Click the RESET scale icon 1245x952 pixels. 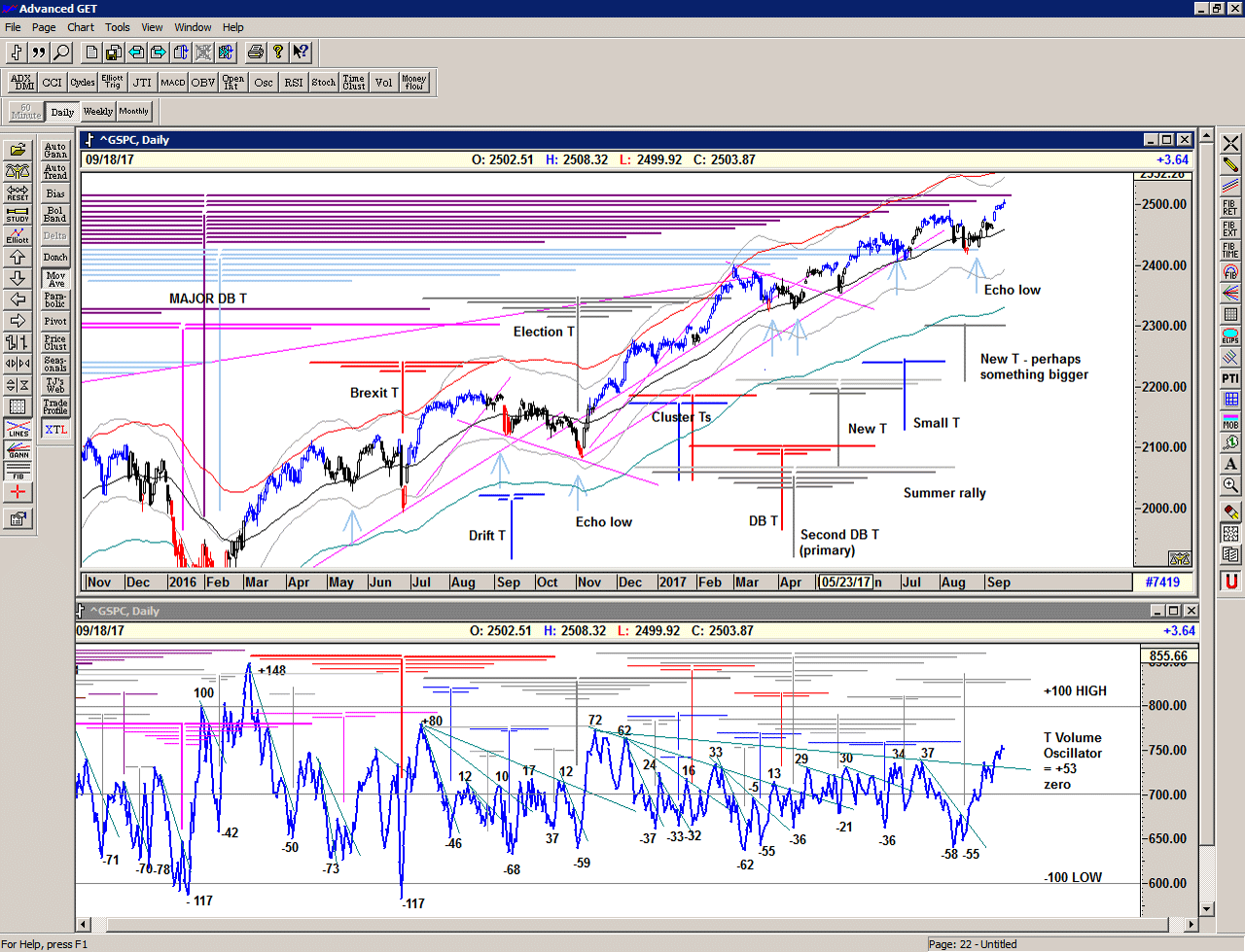[18, 194]
